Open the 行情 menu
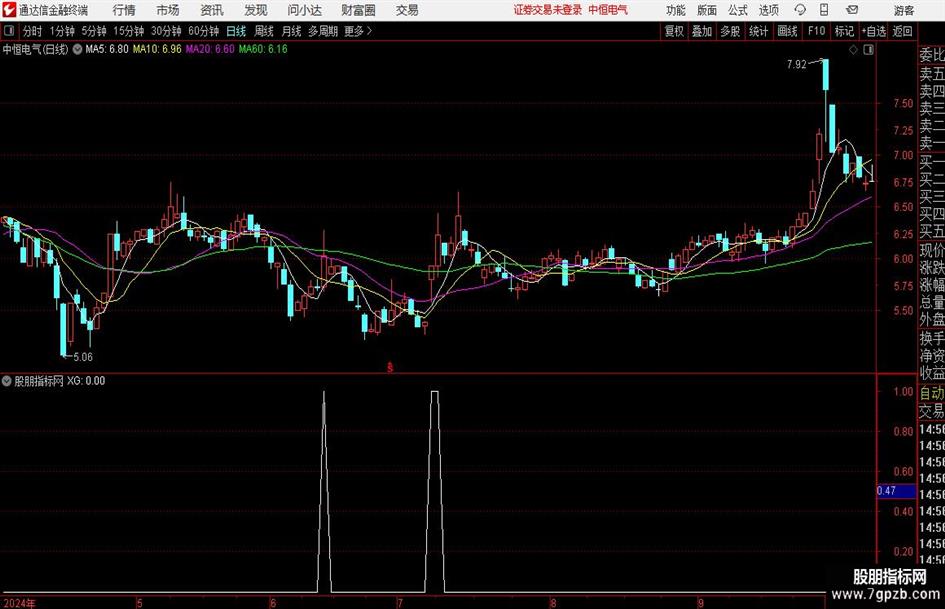 pyautogui.click(x=124, y=10)
